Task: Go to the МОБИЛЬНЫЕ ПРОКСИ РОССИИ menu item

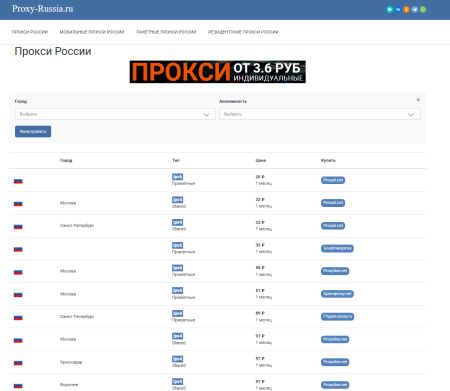Action: [x=92, y=32]
